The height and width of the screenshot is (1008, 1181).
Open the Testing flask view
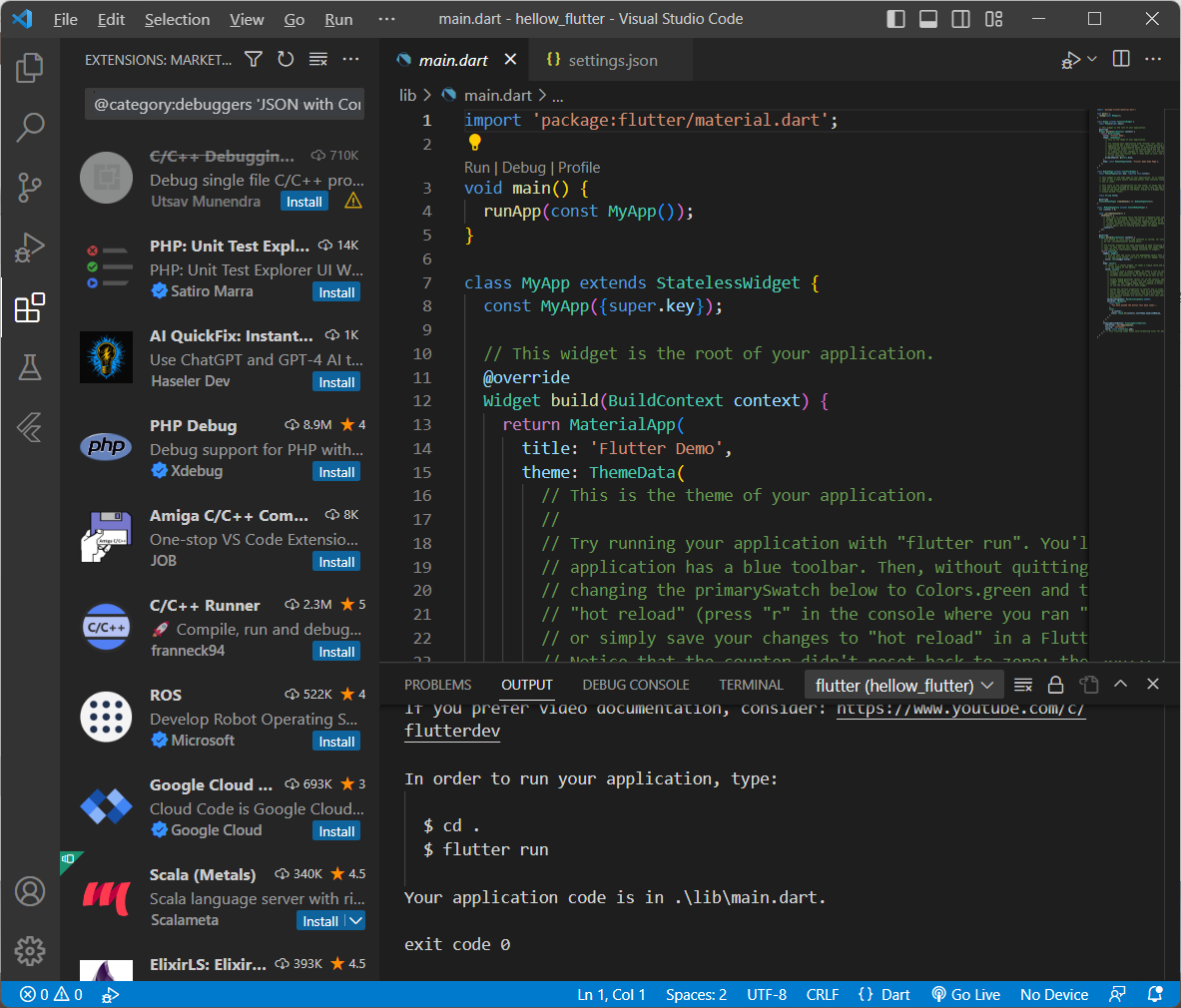(30, 367)
